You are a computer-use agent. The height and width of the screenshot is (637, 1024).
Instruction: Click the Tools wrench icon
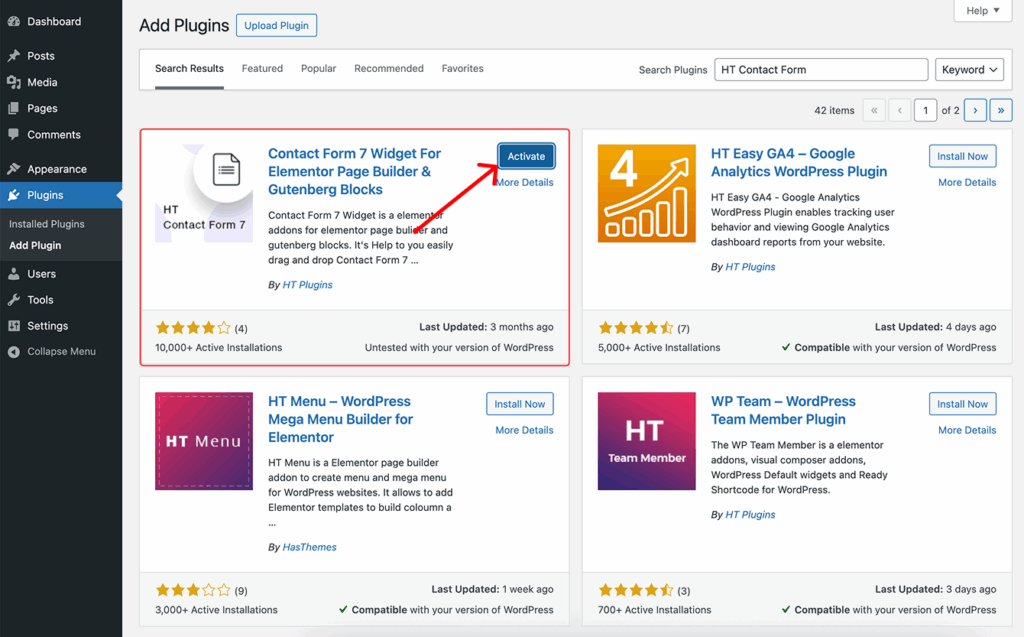coord(14,300)
